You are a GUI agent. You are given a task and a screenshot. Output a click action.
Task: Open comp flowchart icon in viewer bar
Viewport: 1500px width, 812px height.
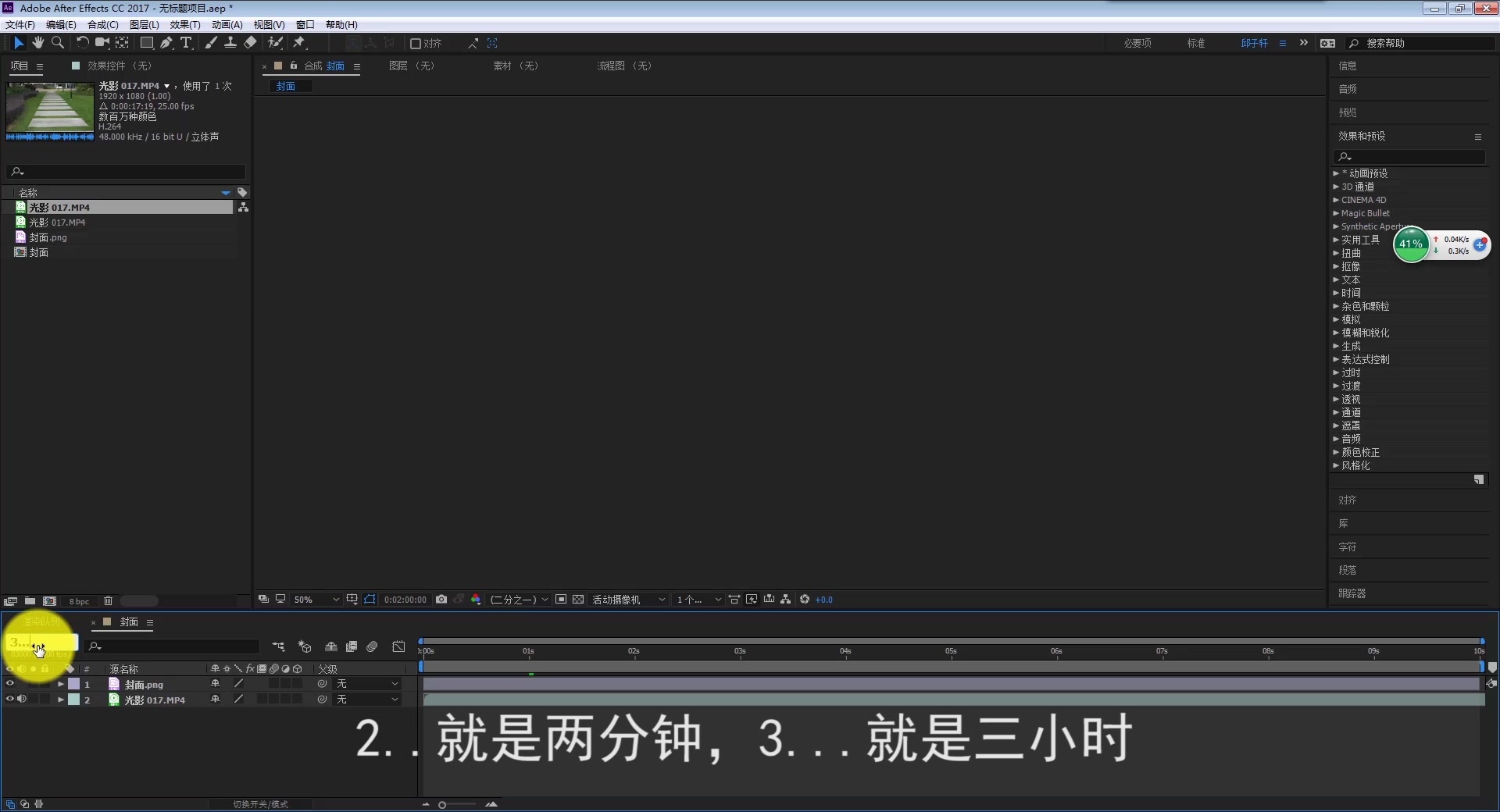[786, 600]
